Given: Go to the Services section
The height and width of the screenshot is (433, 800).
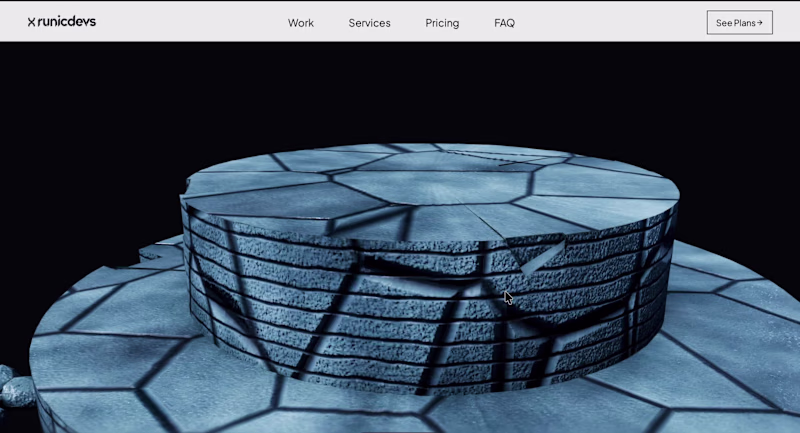Looking at the screenshot, I should click(x=369, y=23).
